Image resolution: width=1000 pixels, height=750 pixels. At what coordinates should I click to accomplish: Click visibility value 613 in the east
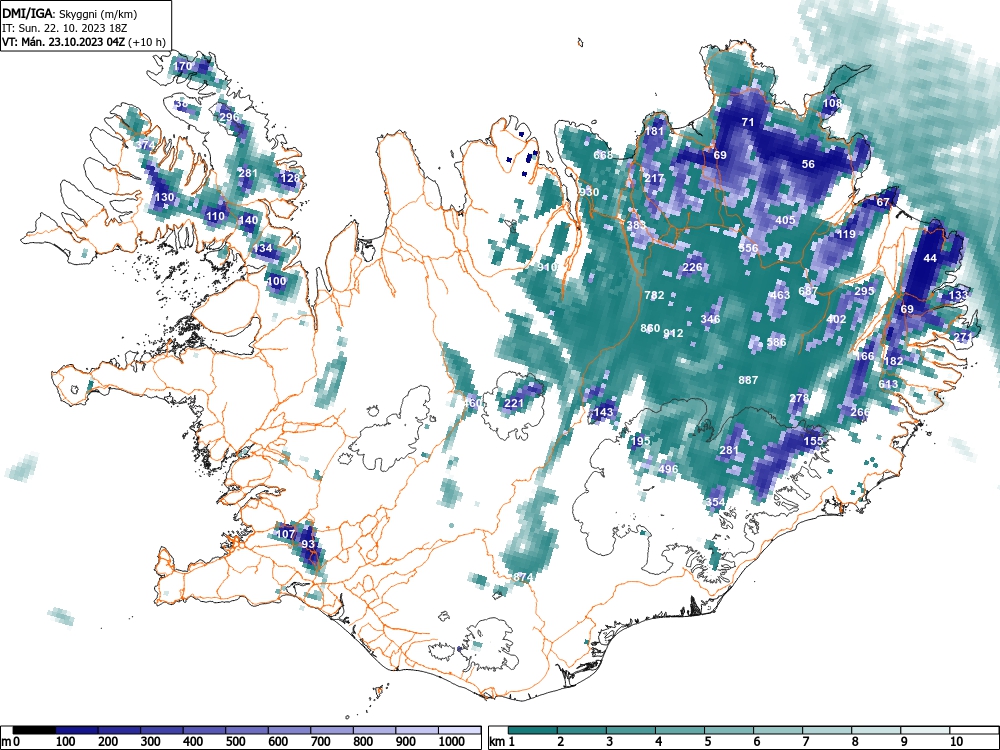[x=888, y=384]
